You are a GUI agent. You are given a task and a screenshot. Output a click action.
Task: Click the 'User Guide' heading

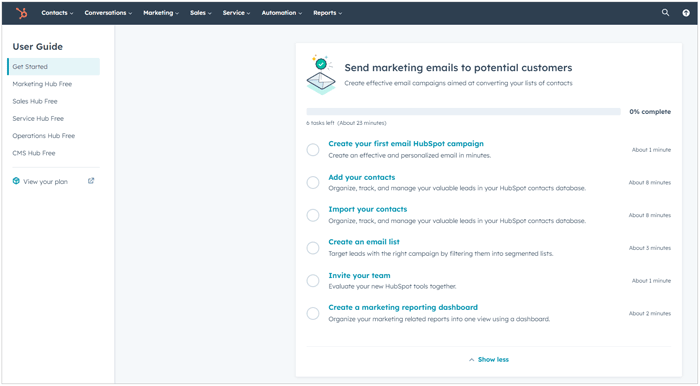38,47
